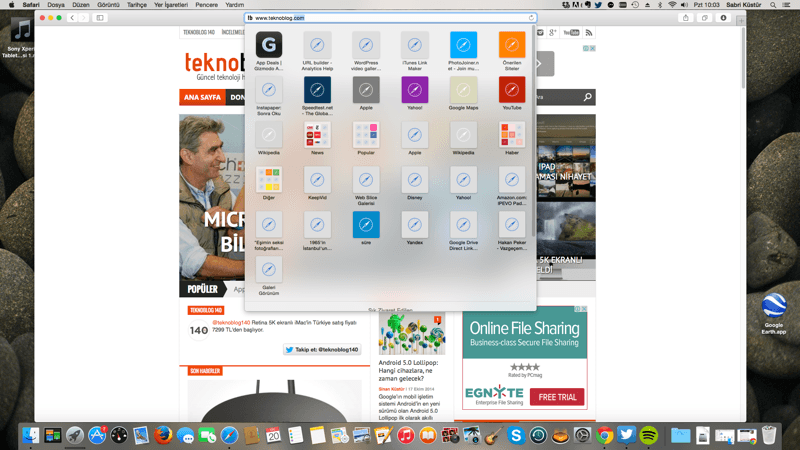Image resolution: width=800 pixels, height=450 pixels.
Task: Open the blue süre favorite
Action: [x=366, y=224]
